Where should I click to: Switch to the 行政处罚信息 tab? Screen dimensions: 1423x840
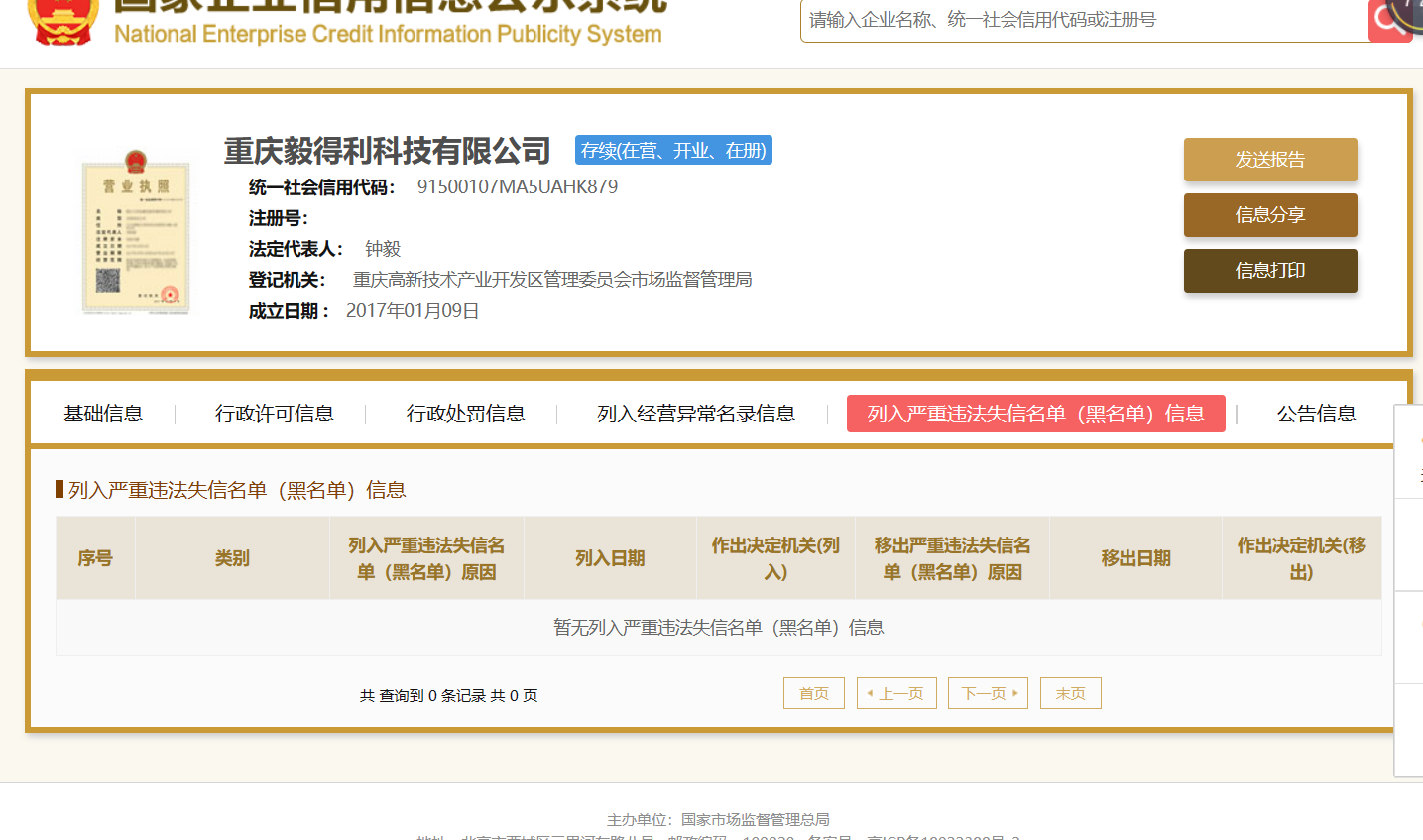(466, 414)
